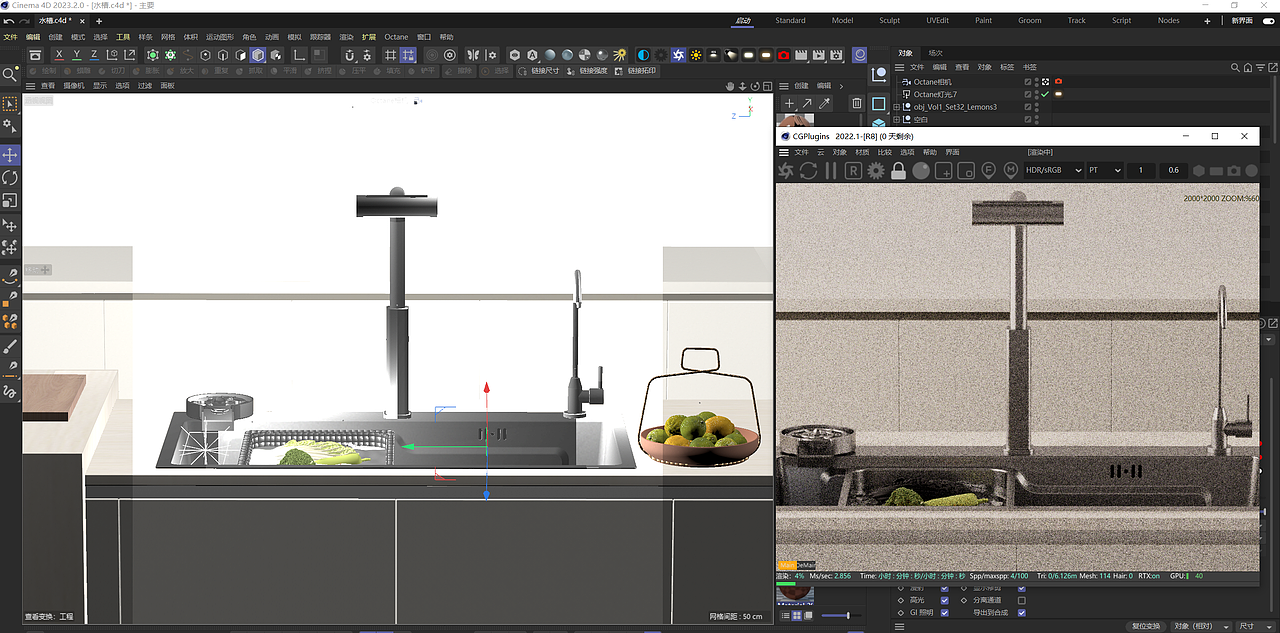Open the HDR/sRGB dropdown
This screenshot has width=1280, height=633.
coord(1054,170)
